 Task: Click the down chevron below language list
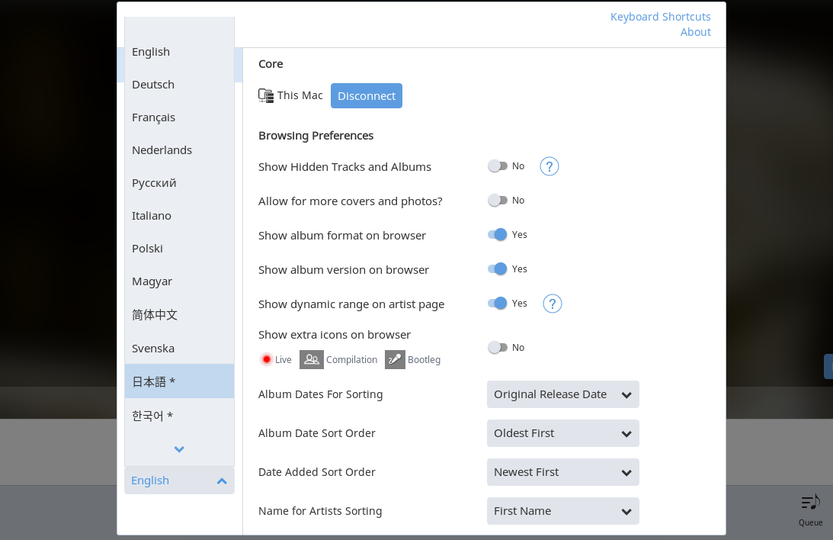pyautogui.click(x=179, y=450)
